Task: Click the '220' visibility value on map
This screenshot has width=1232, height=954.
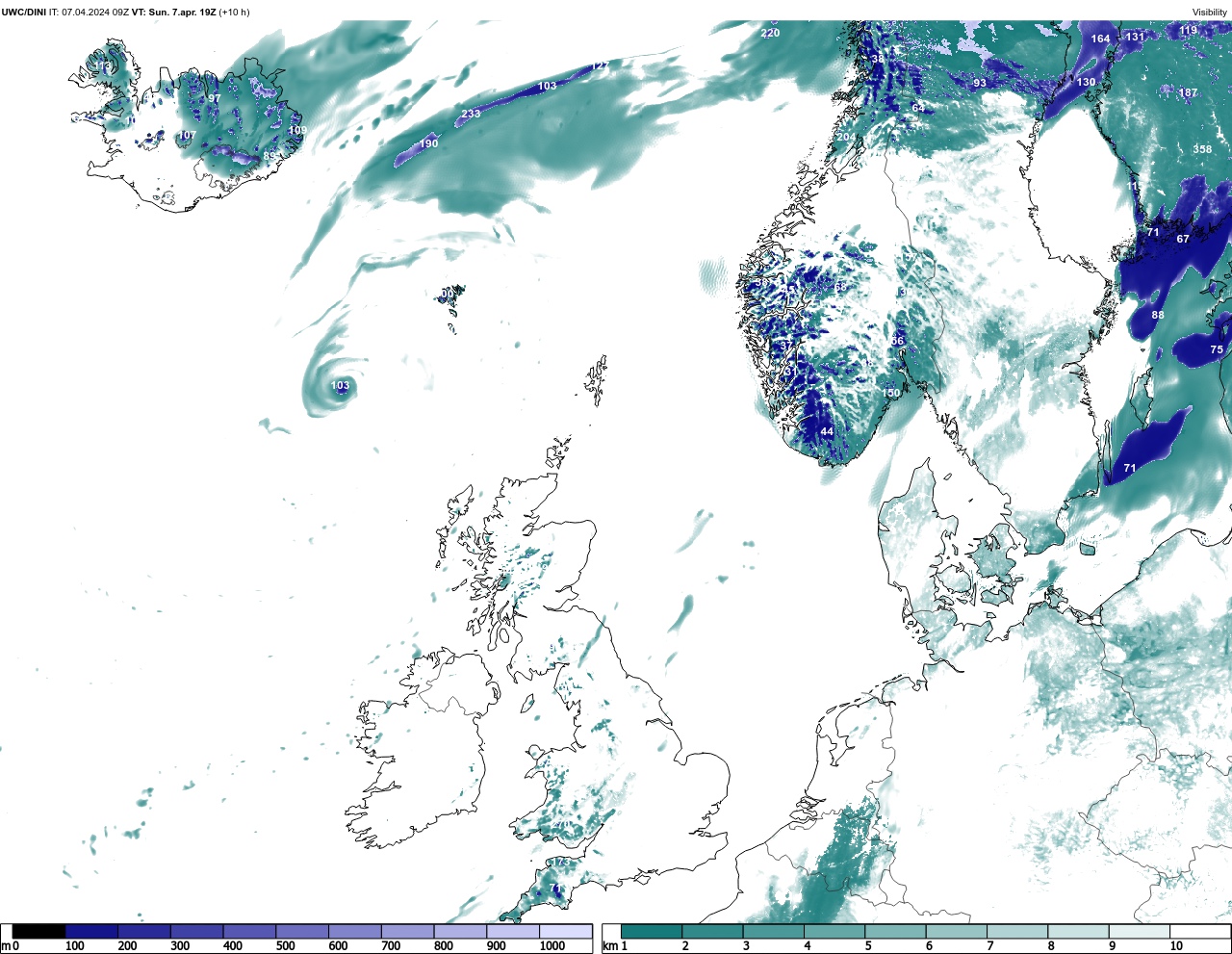Action: (x=770, y=33)
